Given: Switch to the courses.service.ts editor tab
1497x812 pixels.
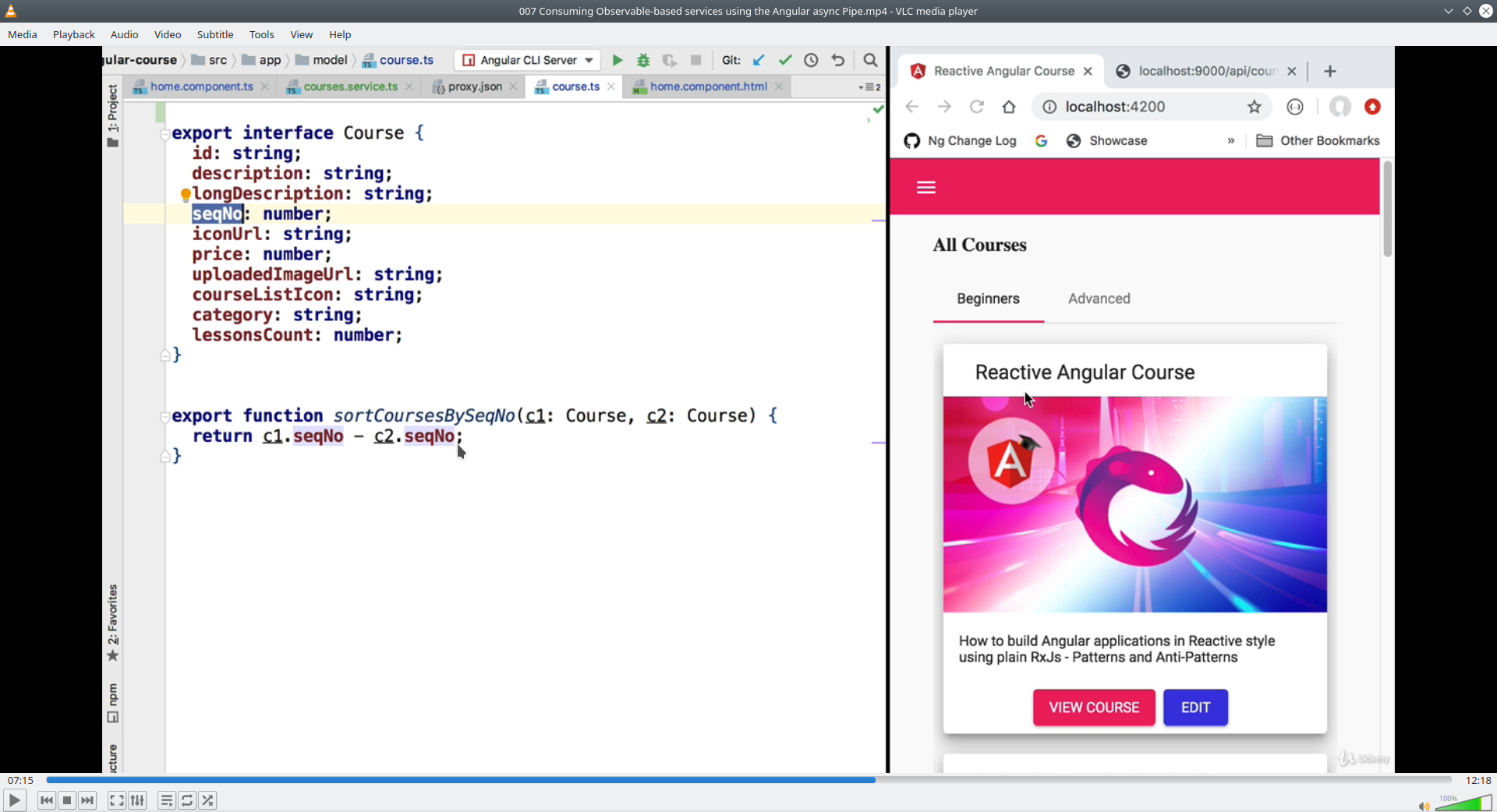Looking at the screenshot, I should [x=350, y=86].
